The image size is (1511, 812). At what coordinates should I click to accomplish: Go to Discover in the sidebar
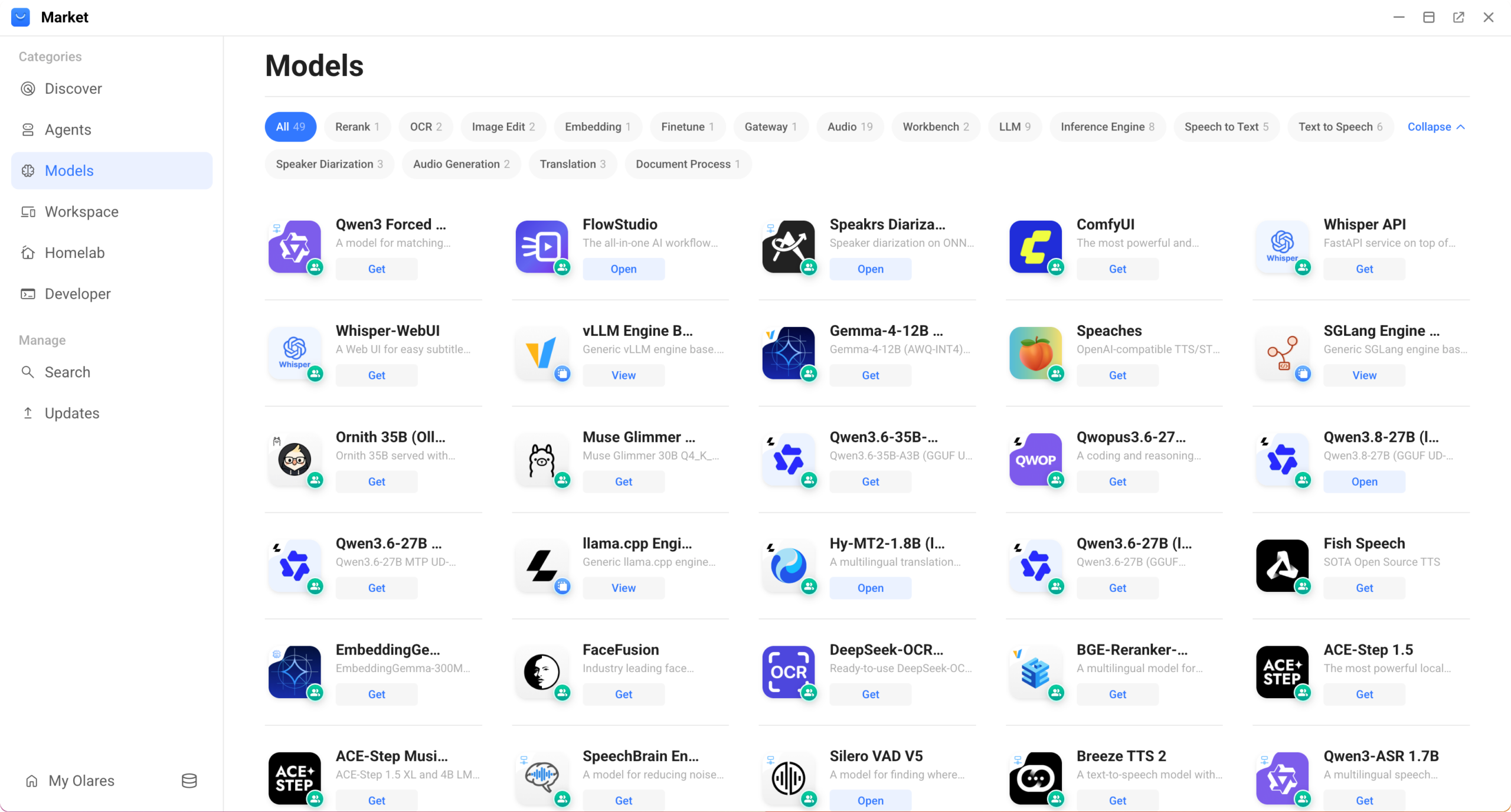[x=112, y=89]
